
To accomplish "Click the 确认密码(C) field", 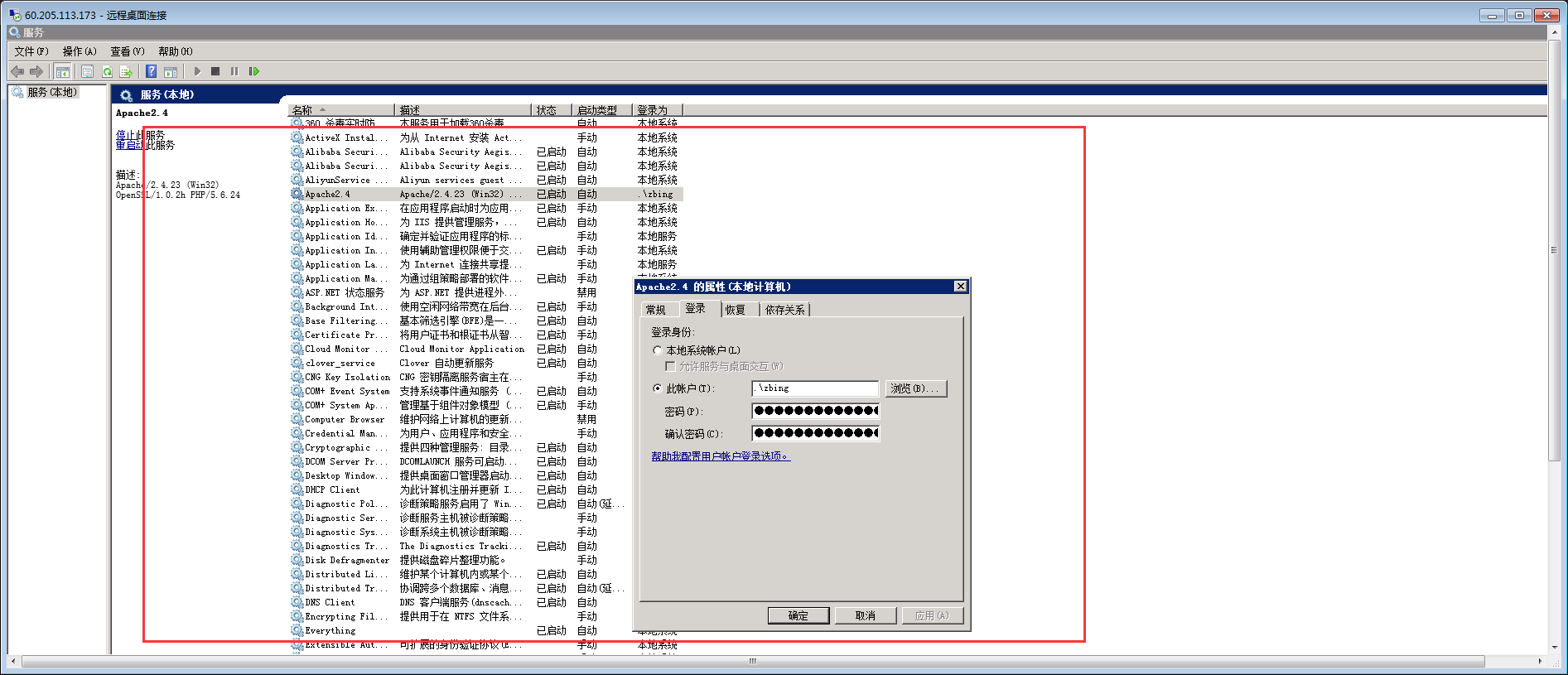I will click(815, 433).
